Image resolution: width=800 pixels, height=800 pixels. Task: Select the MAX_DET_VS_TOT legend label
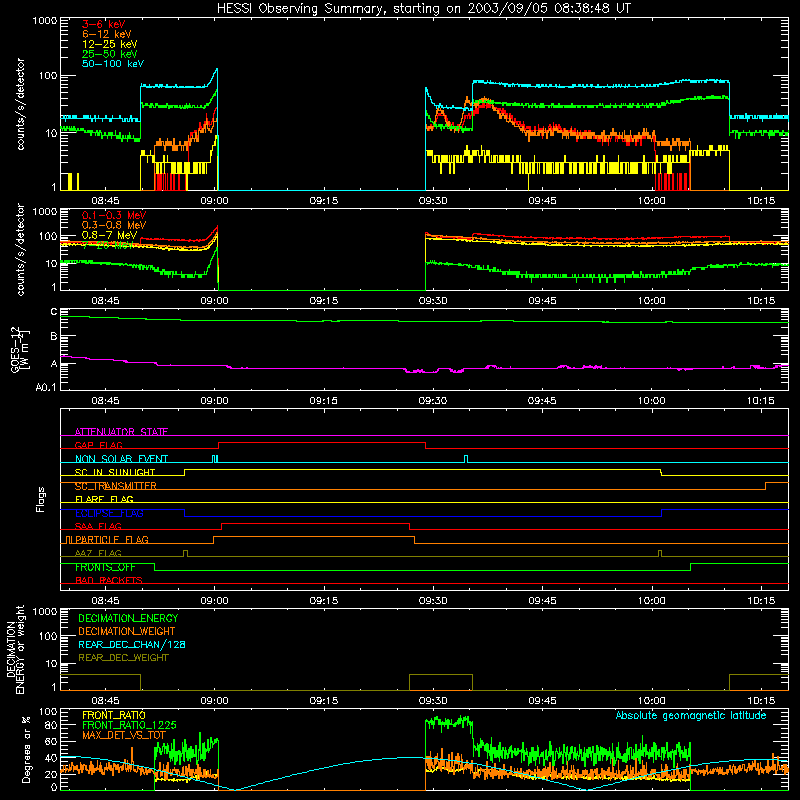tap(124, 735)
